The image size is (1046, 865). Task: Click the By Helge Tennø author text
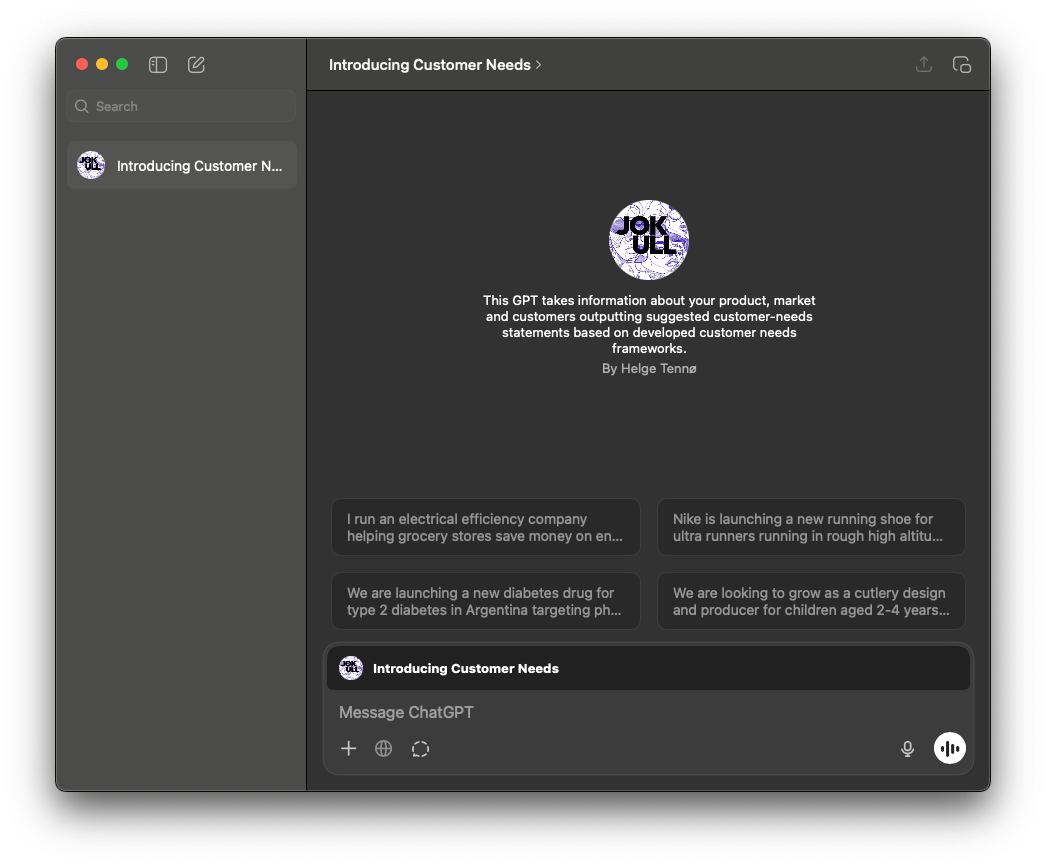(649, 369)
